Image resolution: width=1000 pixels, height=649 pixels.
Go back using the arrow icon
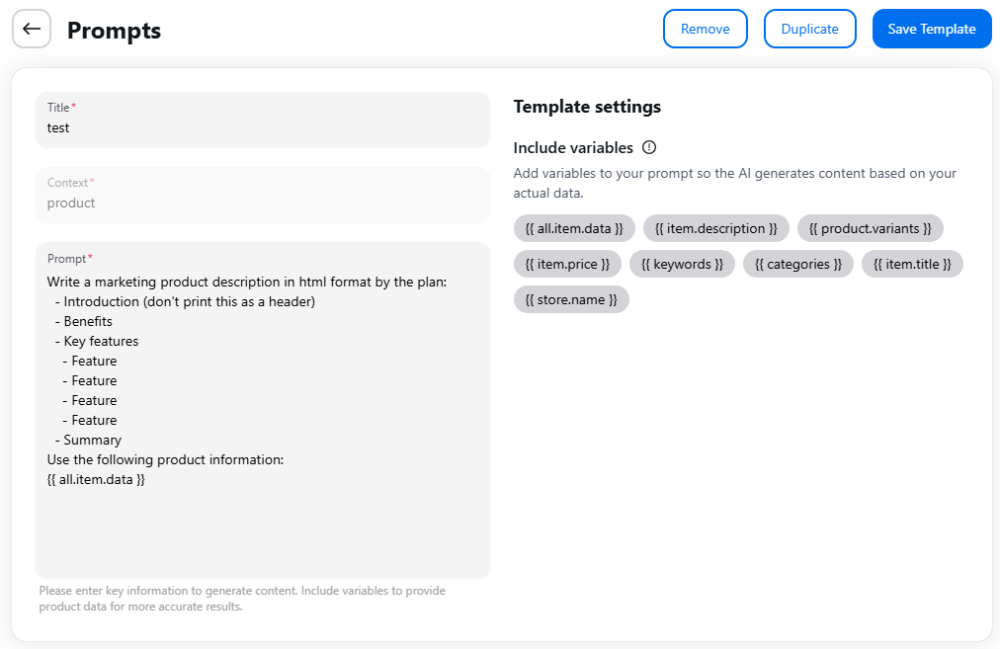click(x=31, y=29)
